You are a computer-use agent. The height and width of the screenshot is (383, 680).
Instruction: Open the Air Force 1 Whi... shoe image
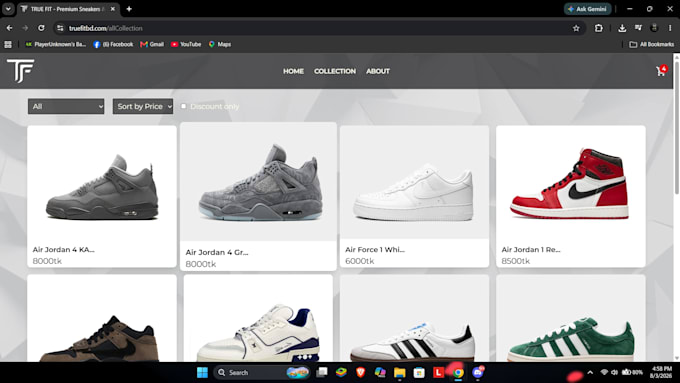tap(415, 183)
